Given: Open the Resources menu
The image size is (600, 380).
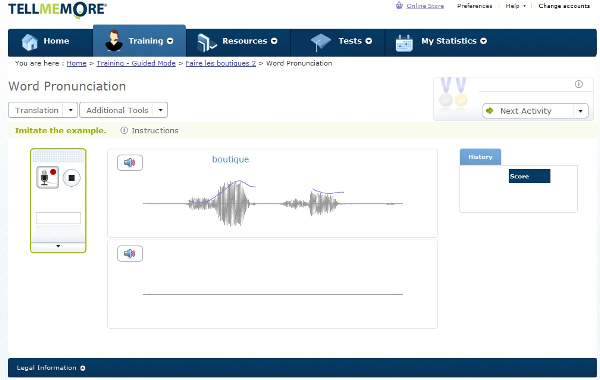Looking at the screenshot, I should coord(238,42).
